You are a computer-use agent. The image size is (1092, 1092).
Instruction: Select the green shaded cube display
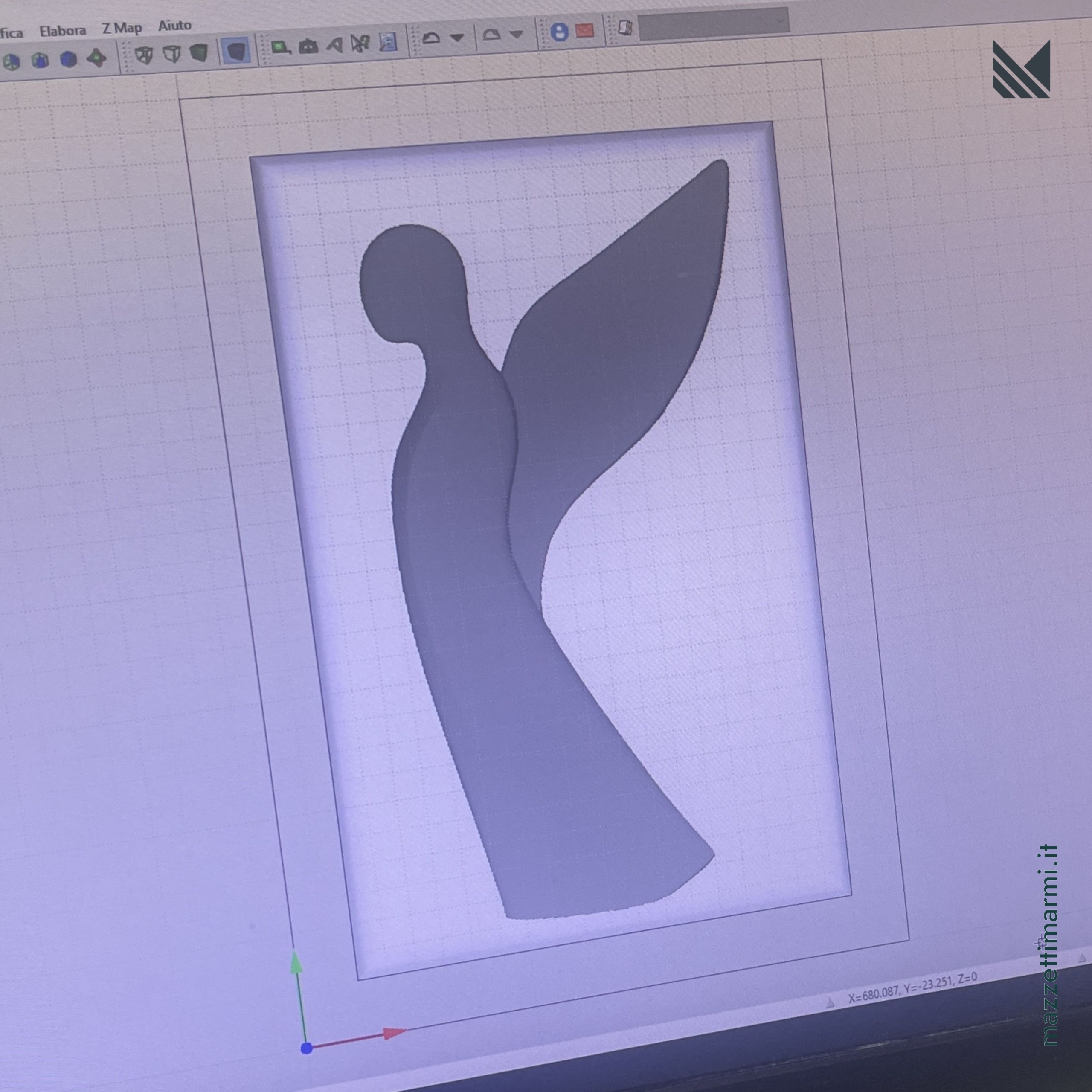[198, 53]
